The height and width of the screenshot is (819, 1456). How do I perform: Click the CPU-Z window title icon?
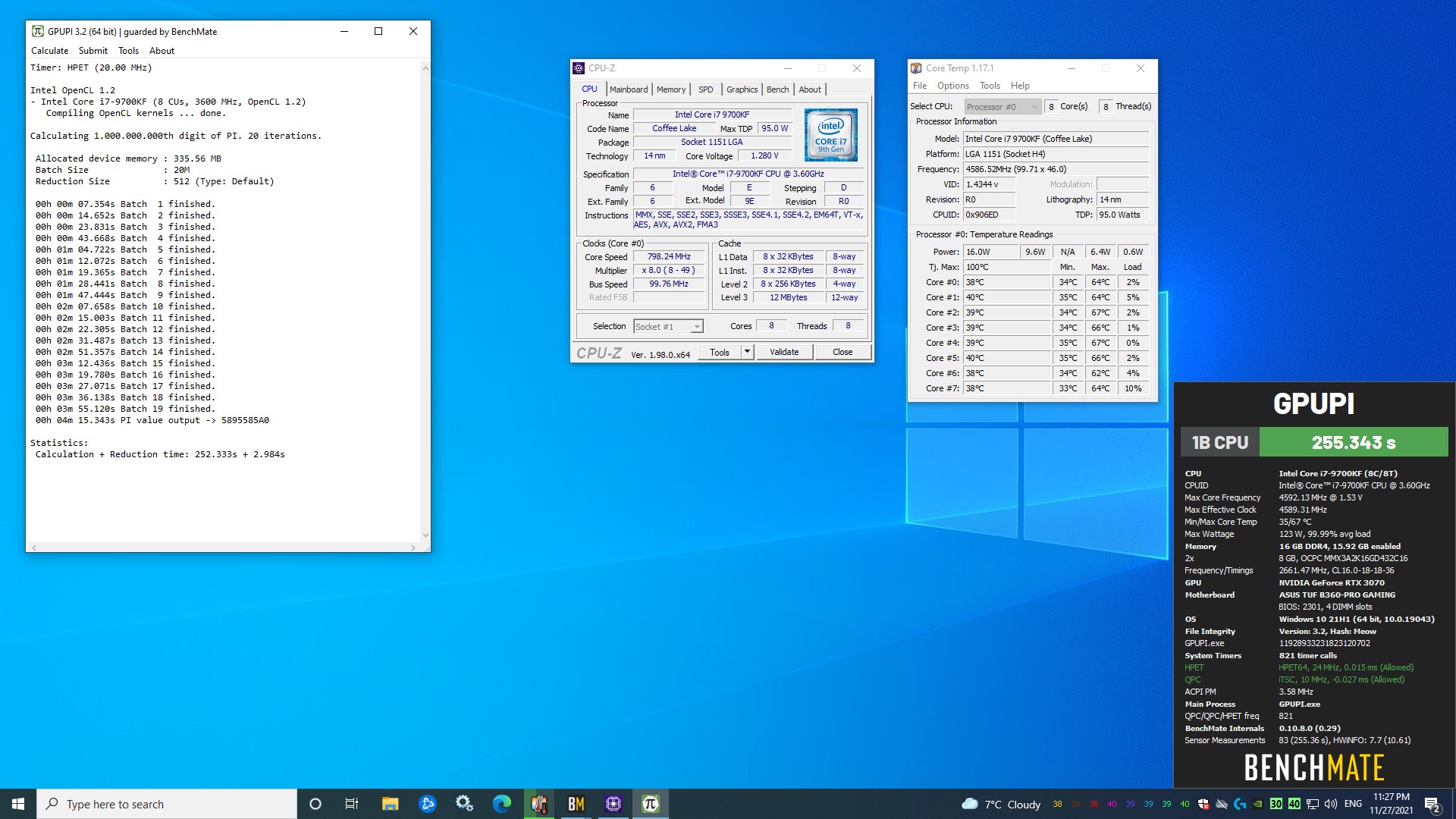coord(579,68)
